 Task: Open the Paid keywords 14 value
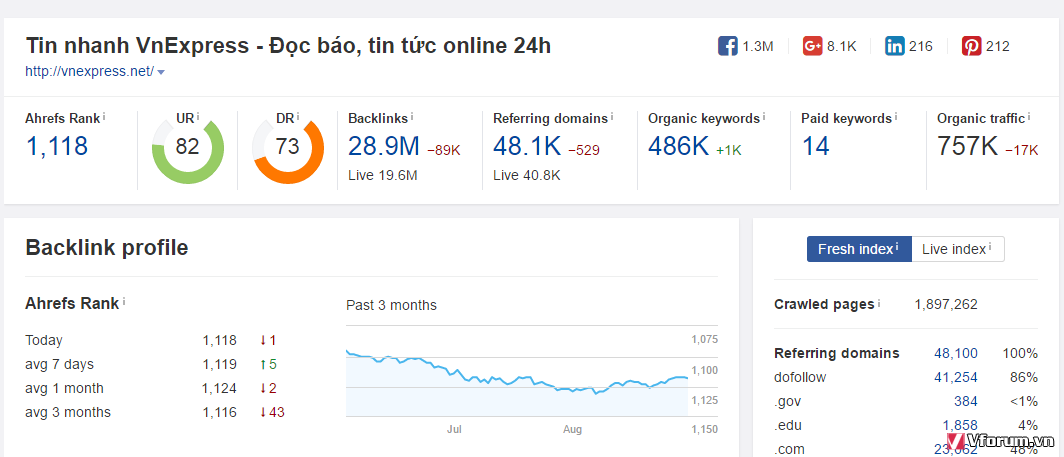pyautogui.click(x=816, y=146)
